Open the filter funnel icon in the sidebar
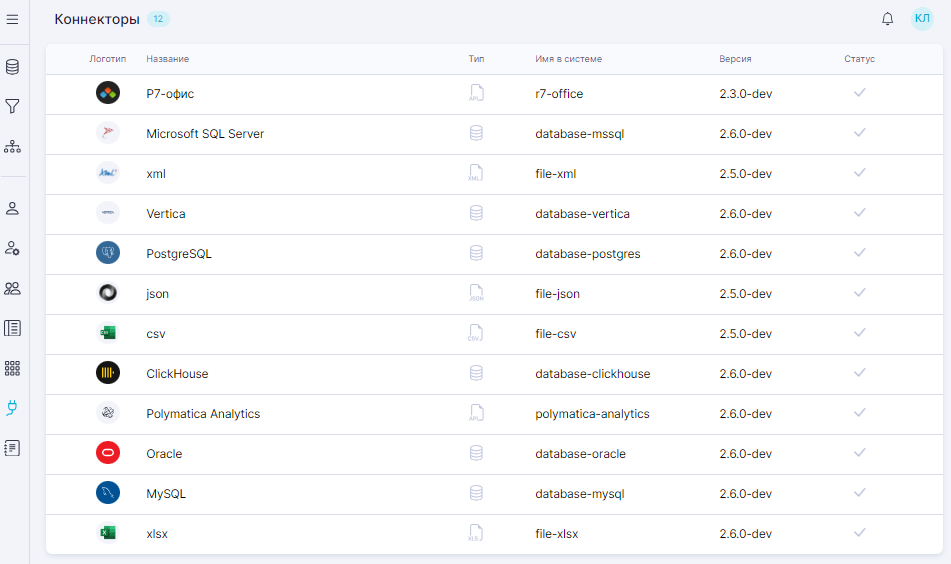 [13, 106]
